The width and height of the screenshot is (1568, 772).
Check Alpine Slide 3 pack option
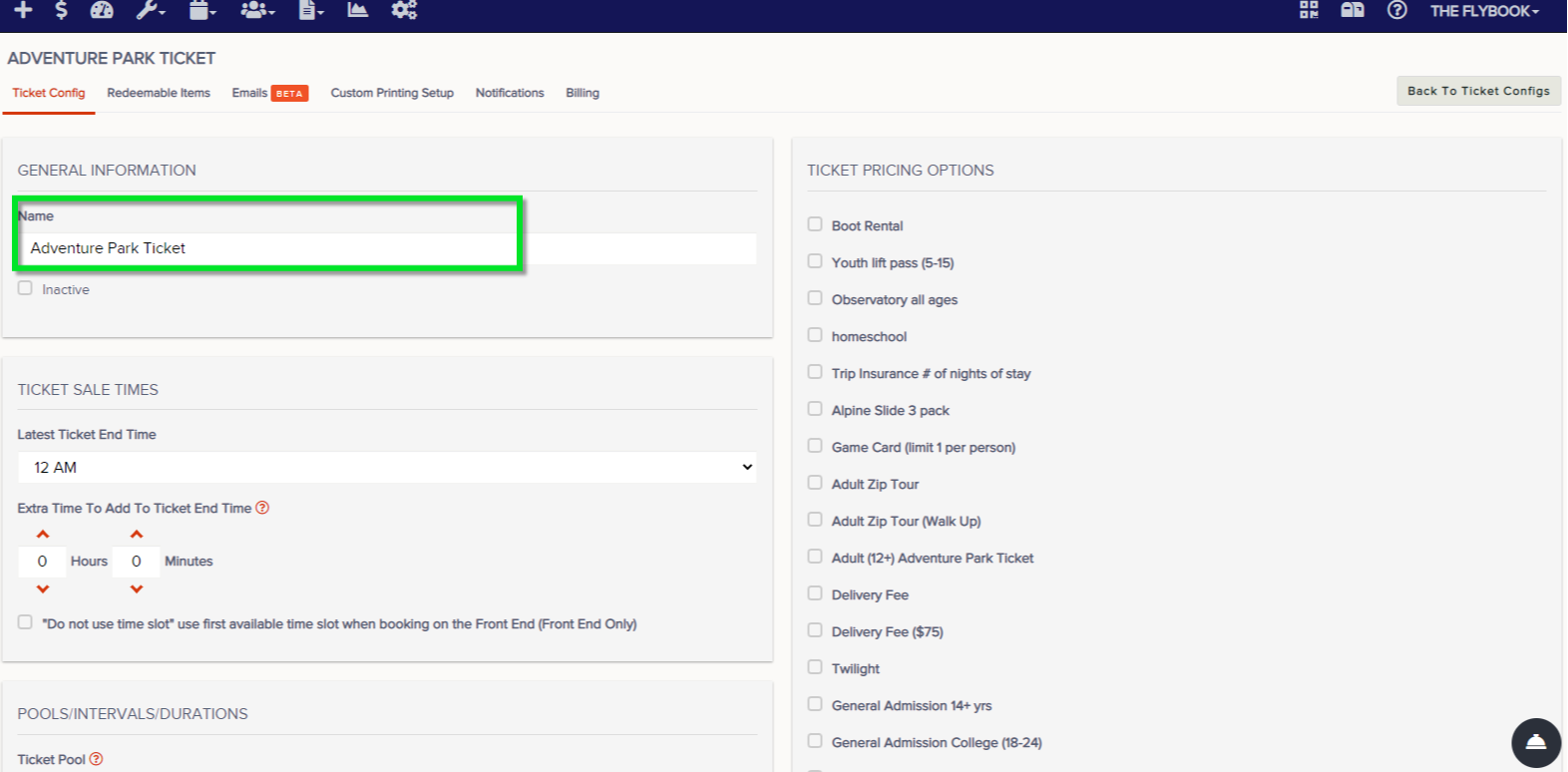click(815, 409)
